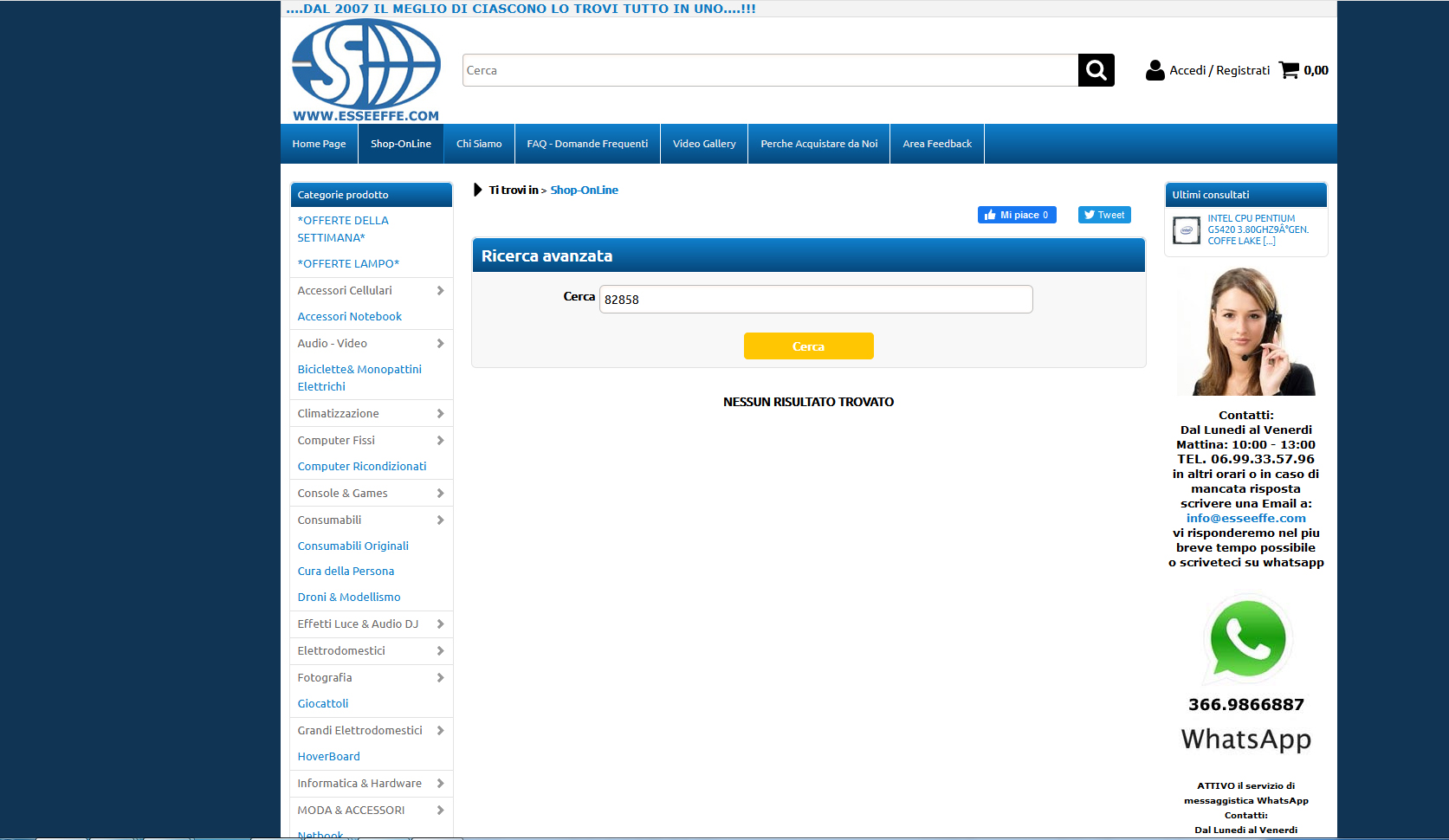Focus the top Cerca search field

click(x=770, y=70)
